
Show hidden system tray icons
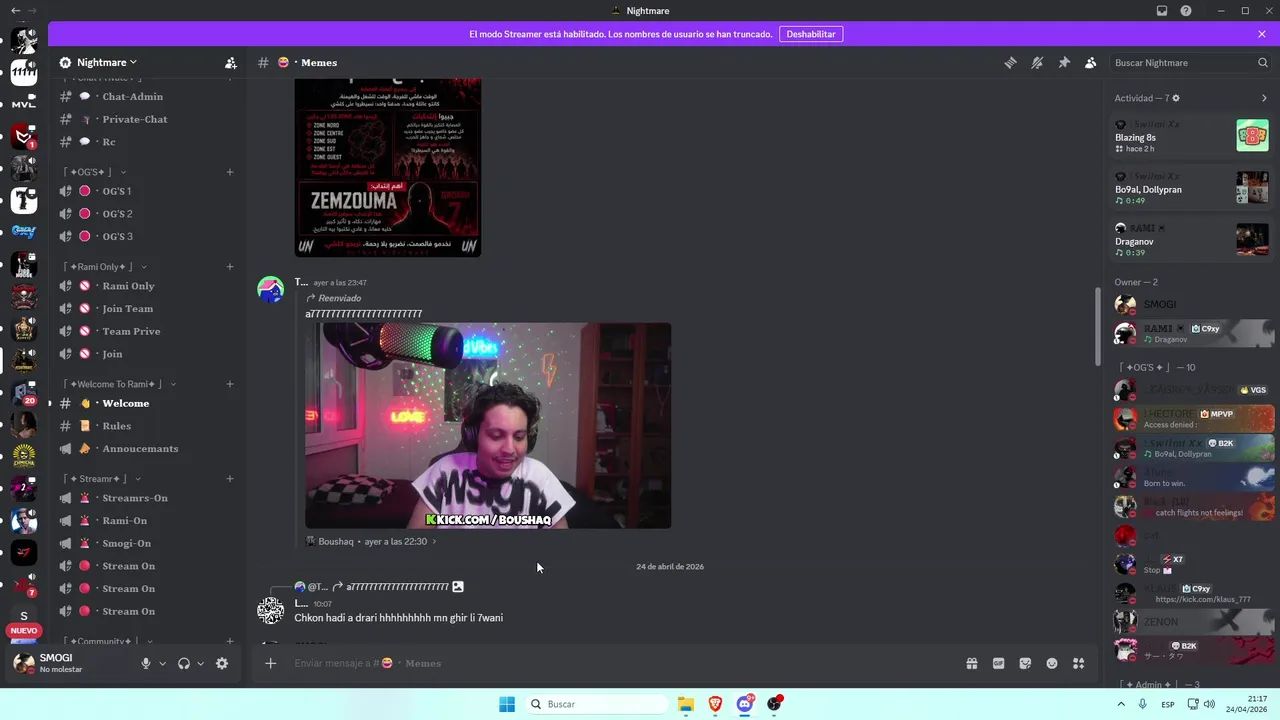pos(1121,704)
